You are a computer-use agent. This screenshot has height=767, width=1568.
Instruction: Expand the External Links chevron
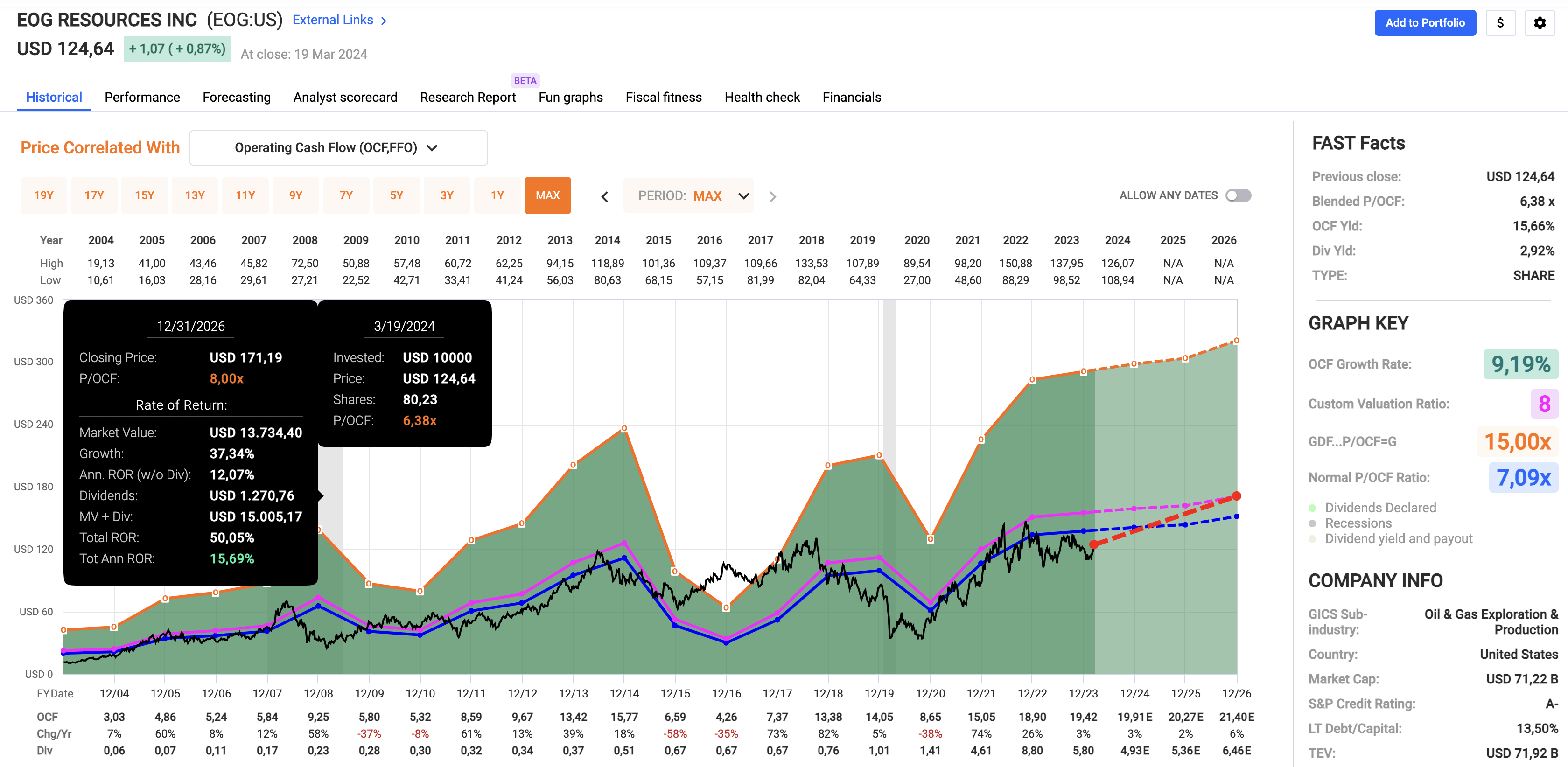tap(384, 20)
